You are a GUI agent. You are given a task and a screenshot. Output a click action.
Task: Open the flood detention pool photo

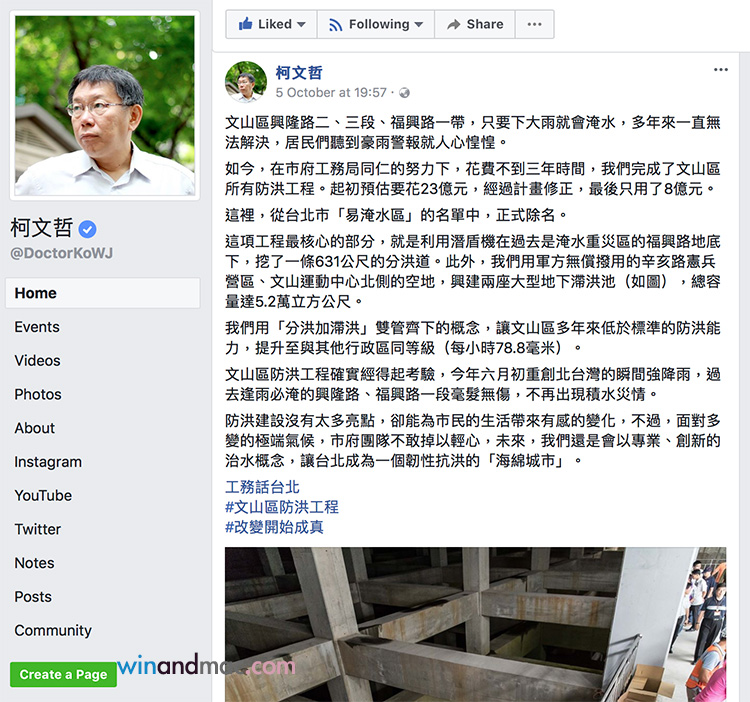[475, 625]
